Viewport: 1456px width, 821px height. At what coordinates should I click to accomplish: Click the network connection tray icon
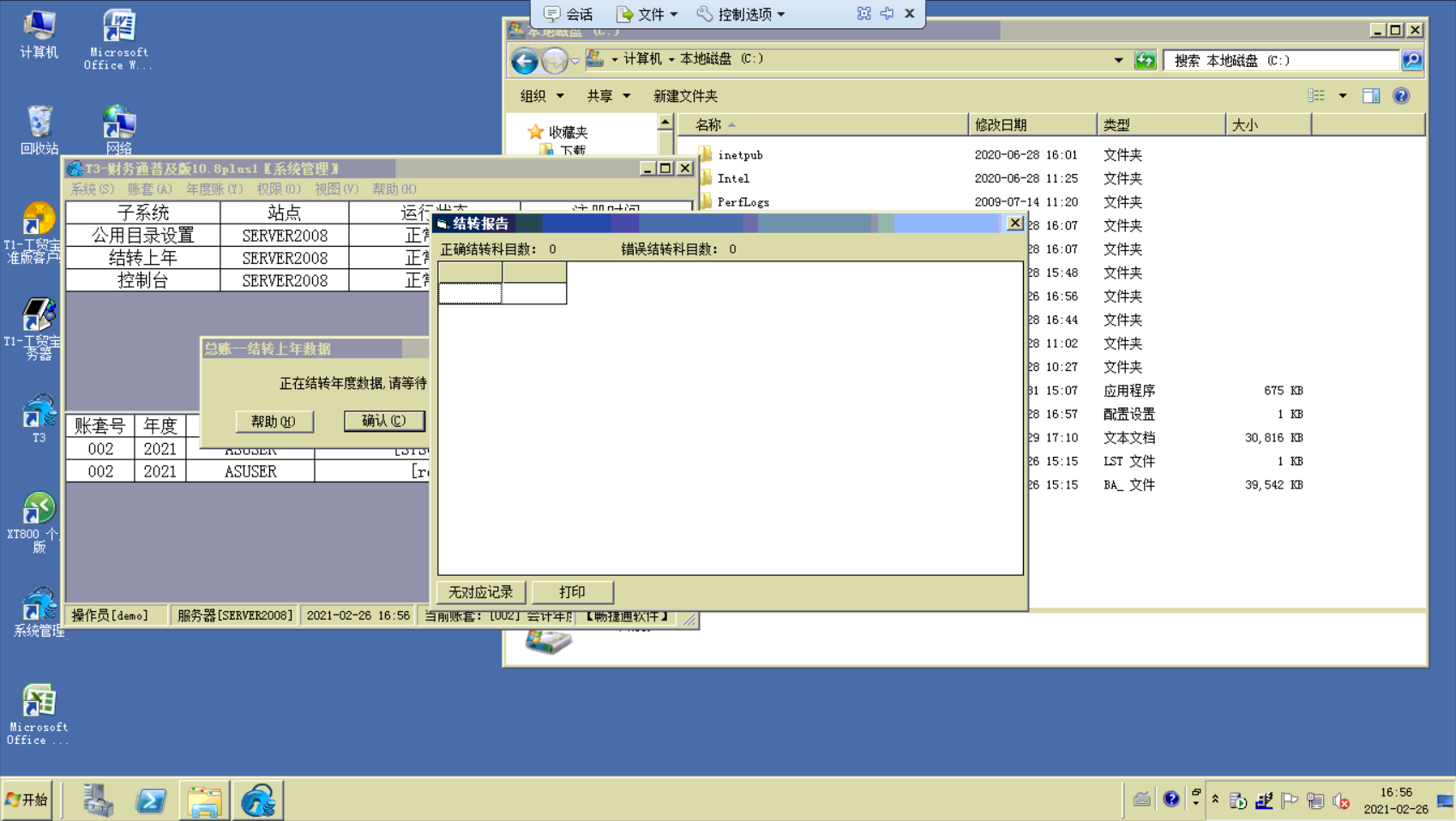(1315, 801)
